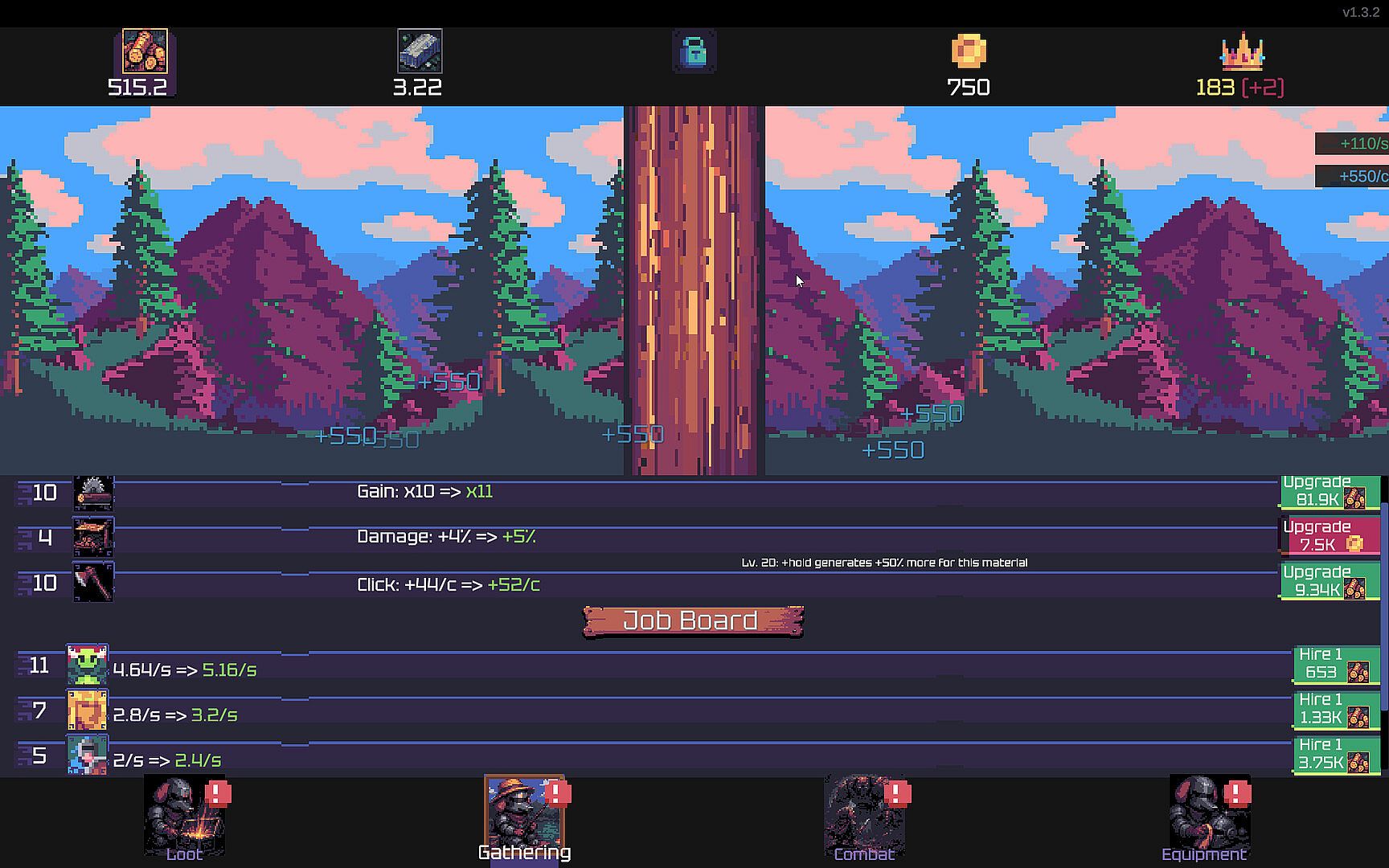Upgrade Gain for 81.9K wood
The width and height of the screenshot is (1389, 868).
coord(1330,492)
